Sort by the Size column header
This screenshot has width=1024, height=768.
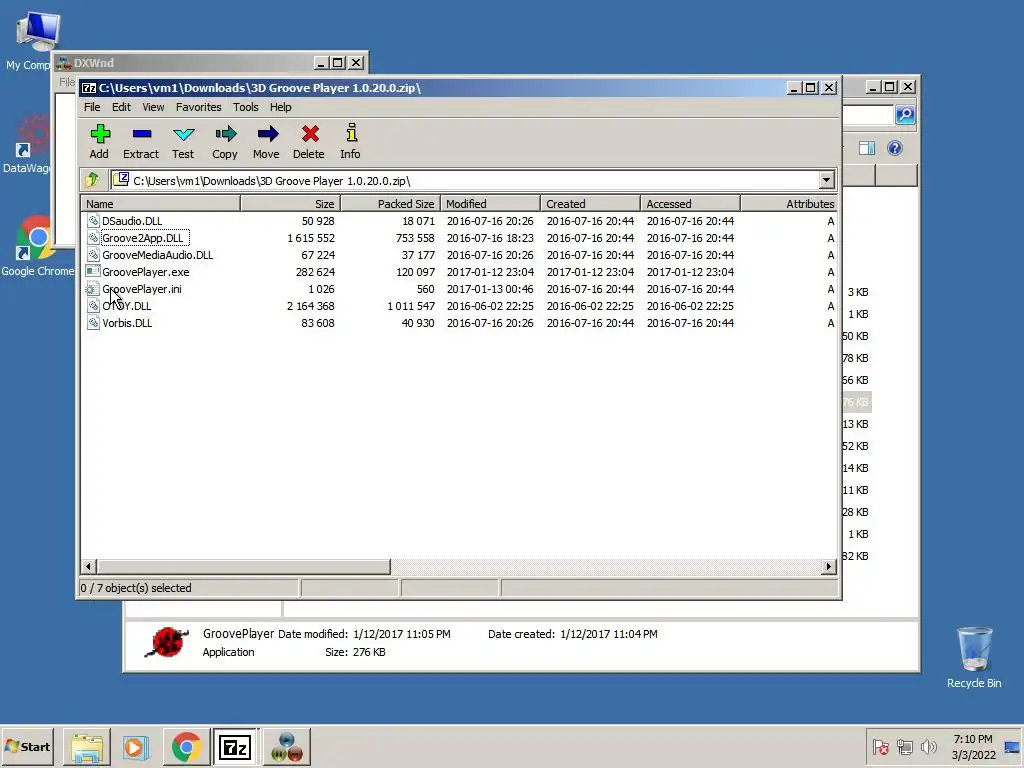[291, 204]
